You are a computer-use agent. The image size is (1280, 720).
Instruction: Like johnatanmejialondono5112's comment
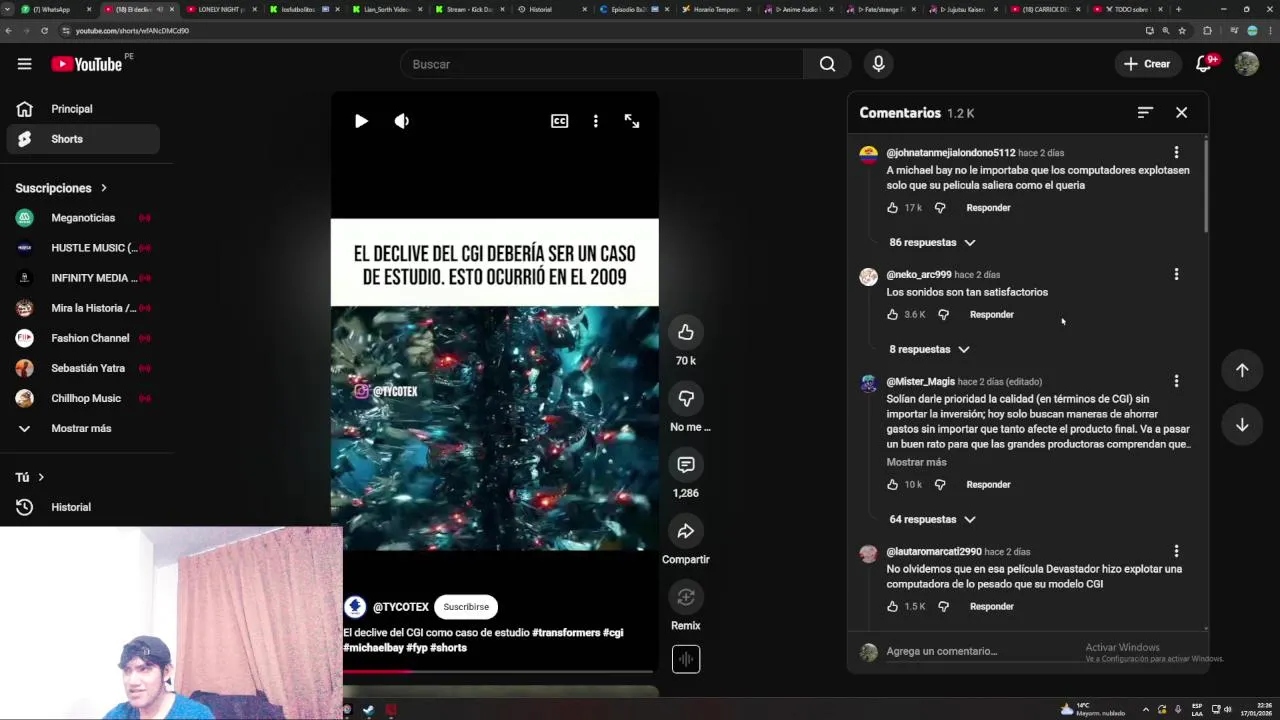coord(892,208)
